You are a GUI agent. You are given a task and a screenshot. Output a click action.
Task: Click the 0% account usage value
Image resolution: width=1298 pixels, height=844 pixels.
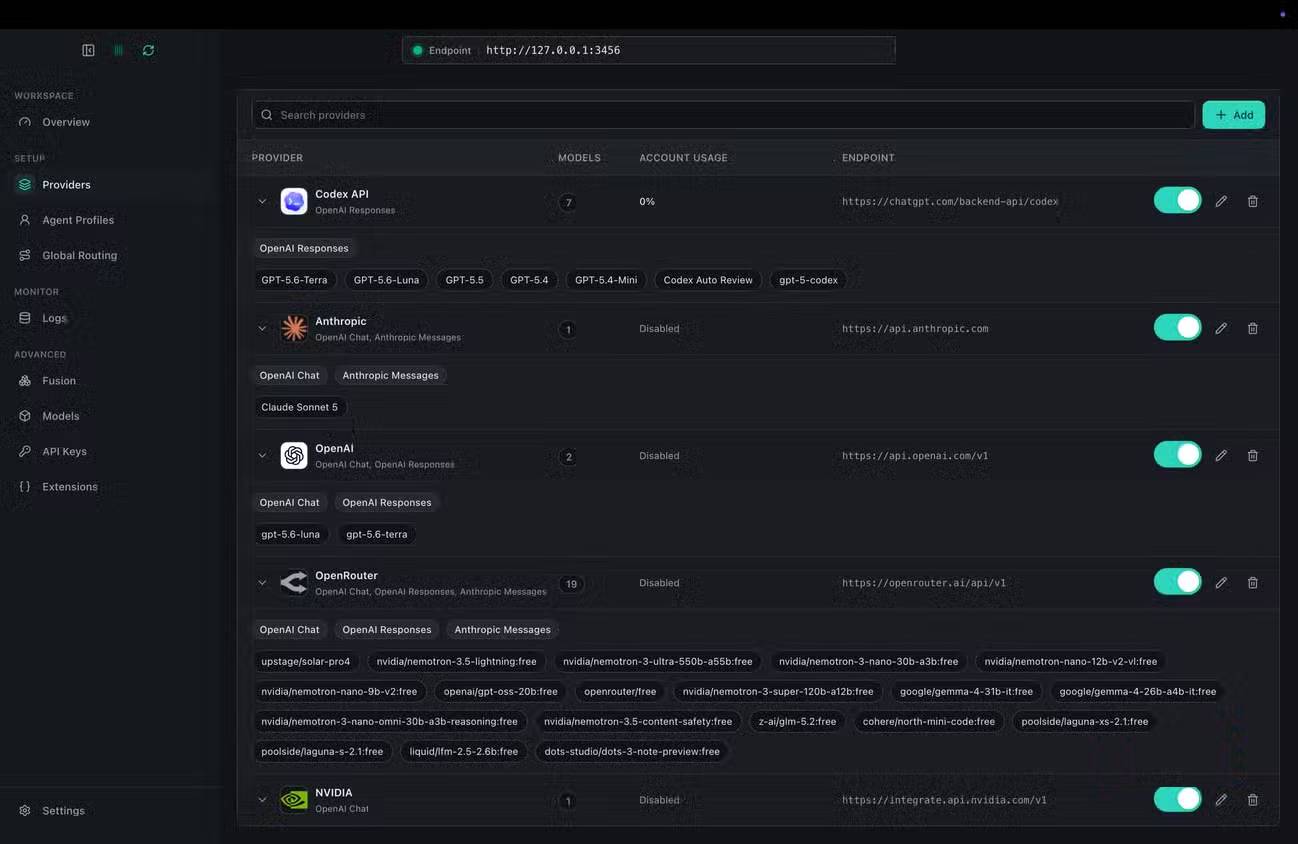[647, 201]
